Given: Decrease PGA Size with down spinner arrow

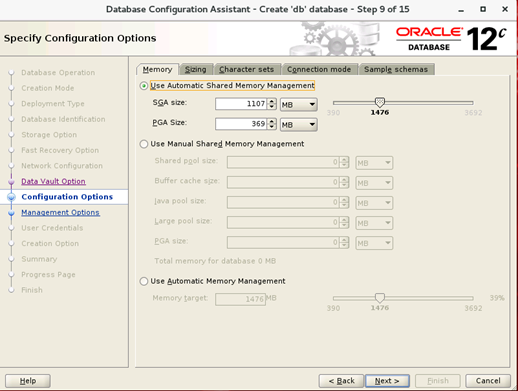Looking at the screenshot, I should [x=272, y=127].
